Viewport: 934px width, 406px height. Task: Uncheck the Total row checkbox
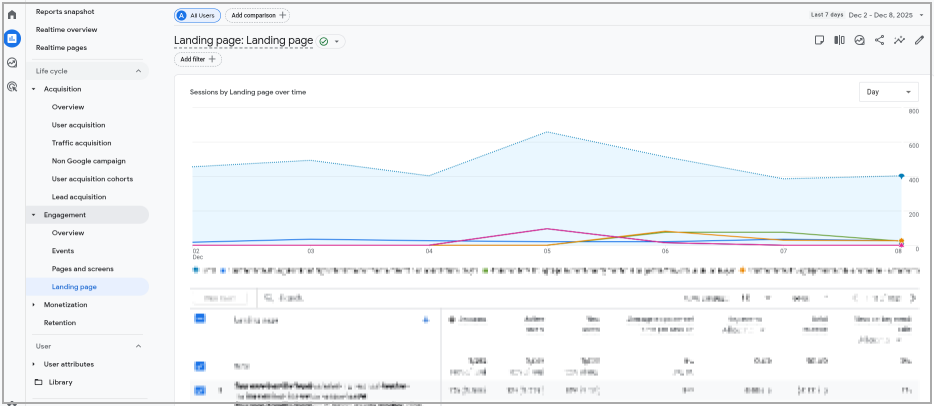tap(200, 366)
